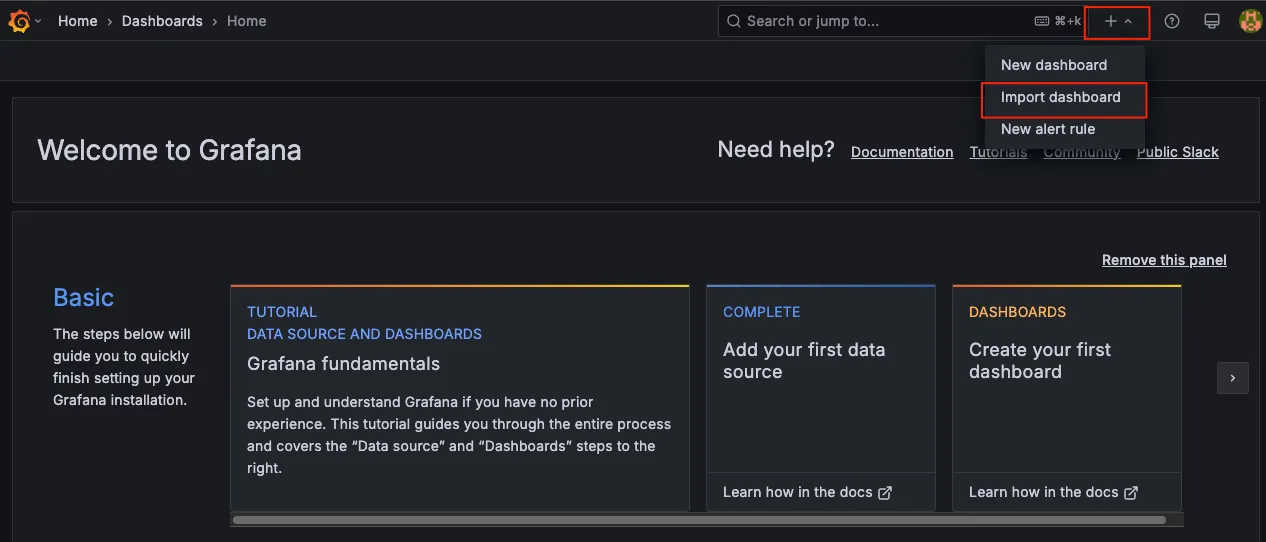Screen dimensions: 1266x542
Task: Open the Community help link
Action: (1082, 152)
